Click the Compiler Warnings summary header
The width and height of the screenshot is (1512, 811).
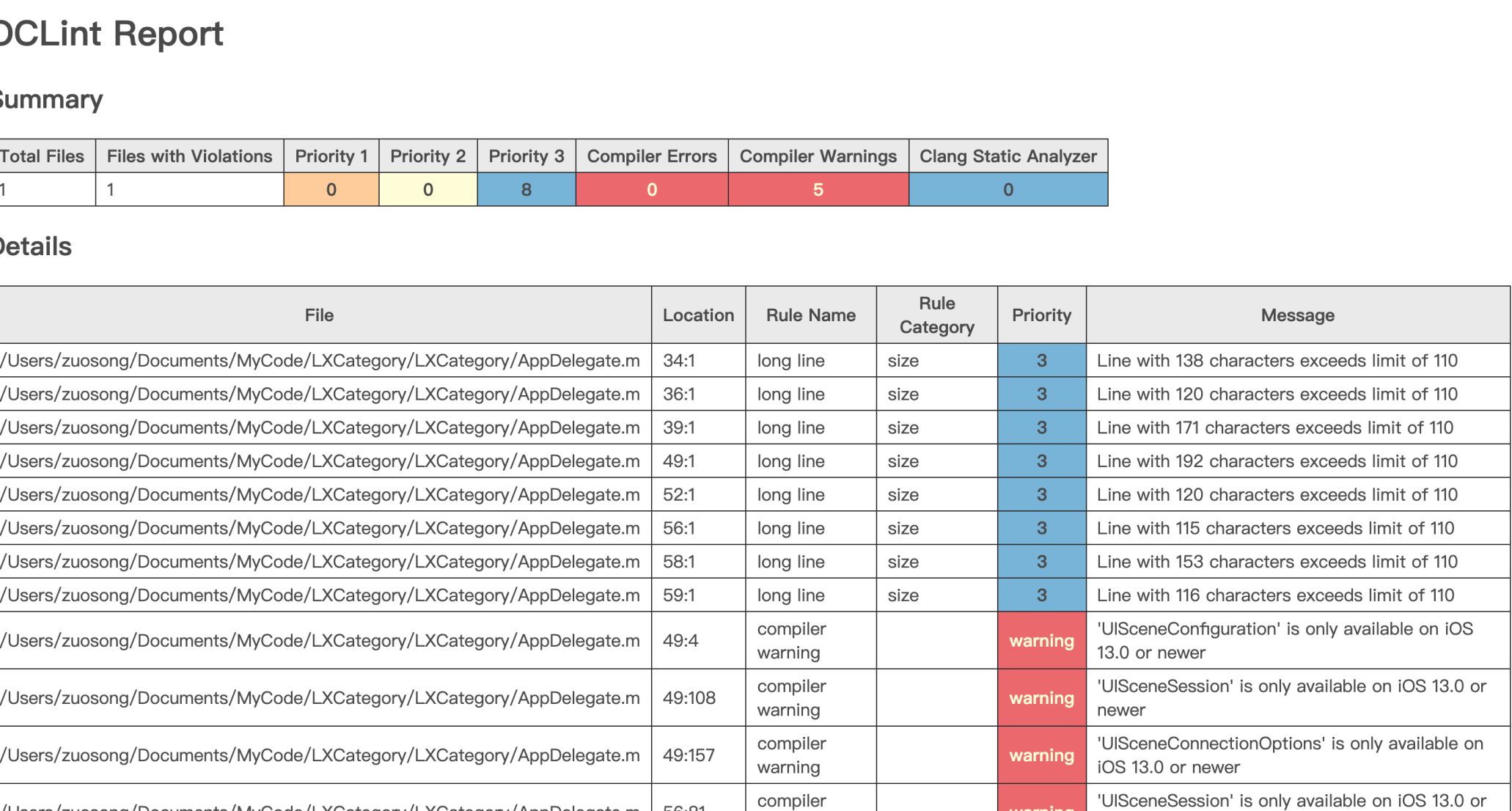coord(818,156)
